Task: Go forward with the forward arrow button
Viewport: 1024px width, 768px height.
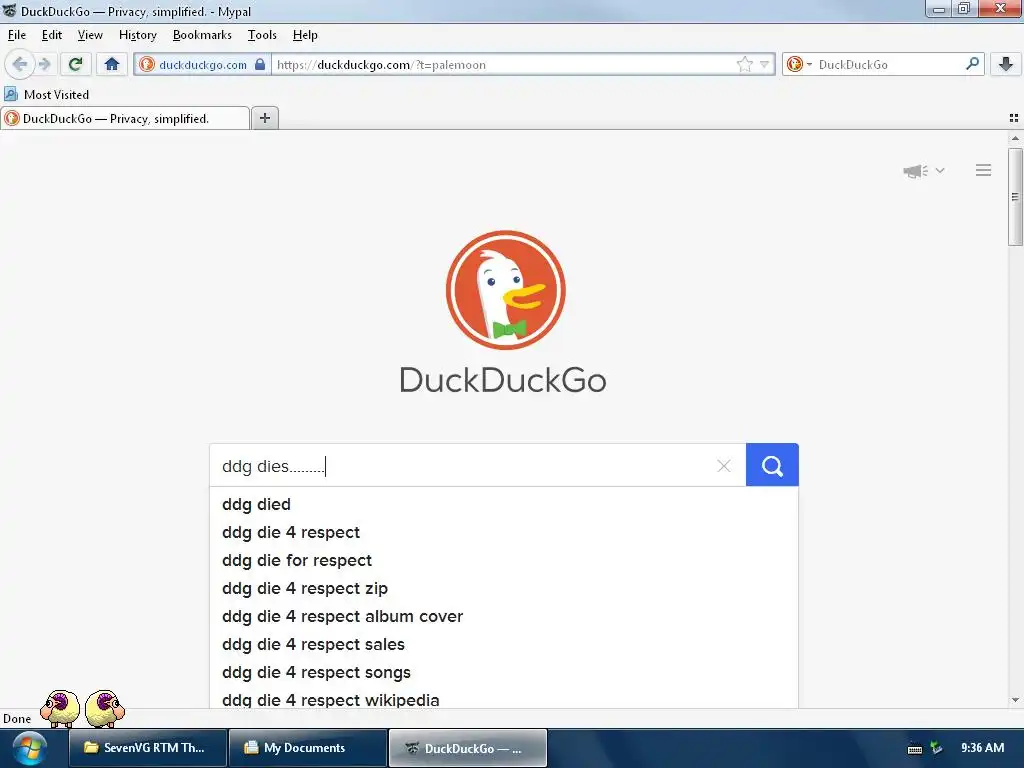Action: point(44,64)
